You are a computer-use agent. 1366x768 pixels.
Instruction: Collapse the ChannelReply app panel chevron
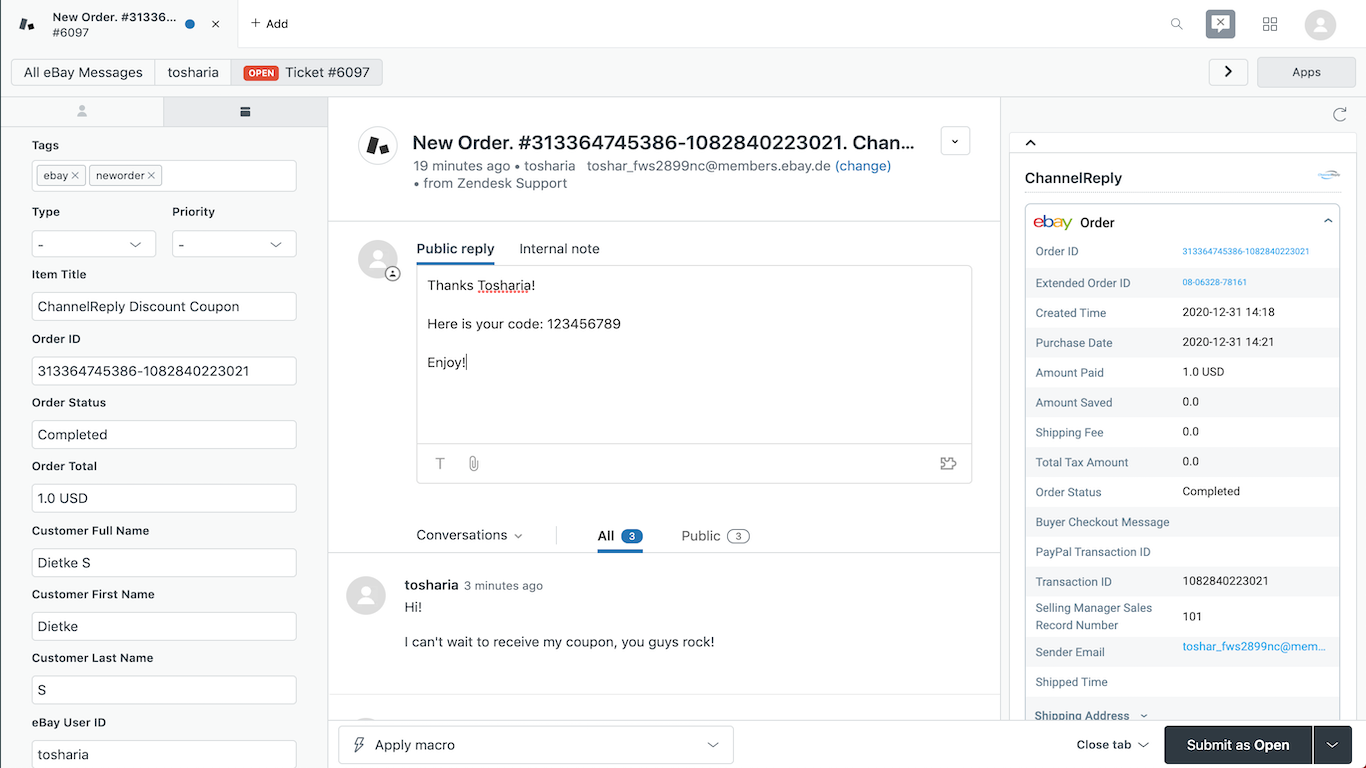pos(1031,143)
